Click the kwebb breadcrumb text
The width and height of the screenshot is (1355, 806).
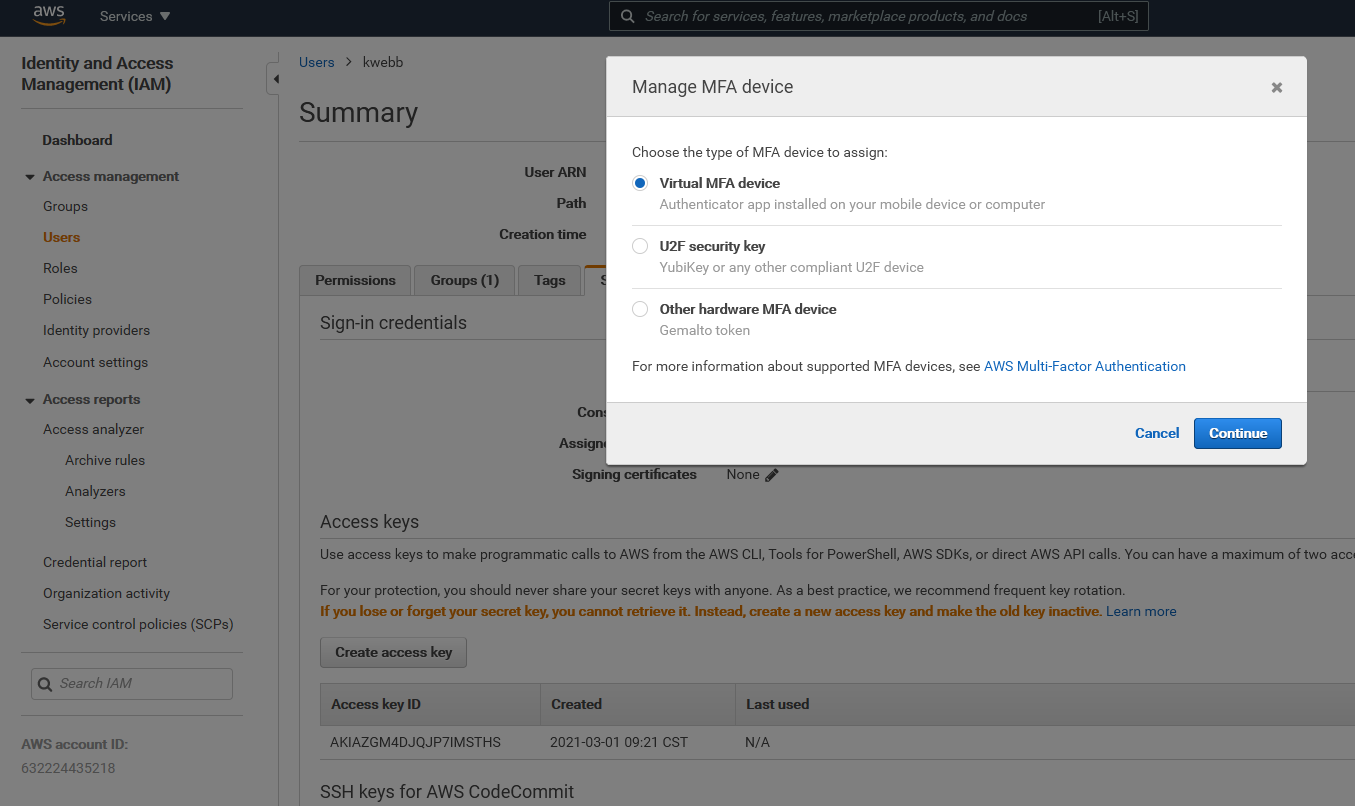(383, 62)
